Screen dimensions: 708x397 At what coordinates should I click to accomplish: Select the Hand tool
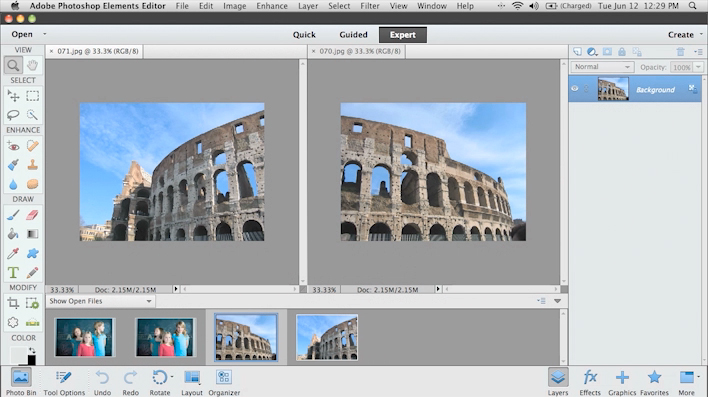(32, 65)
